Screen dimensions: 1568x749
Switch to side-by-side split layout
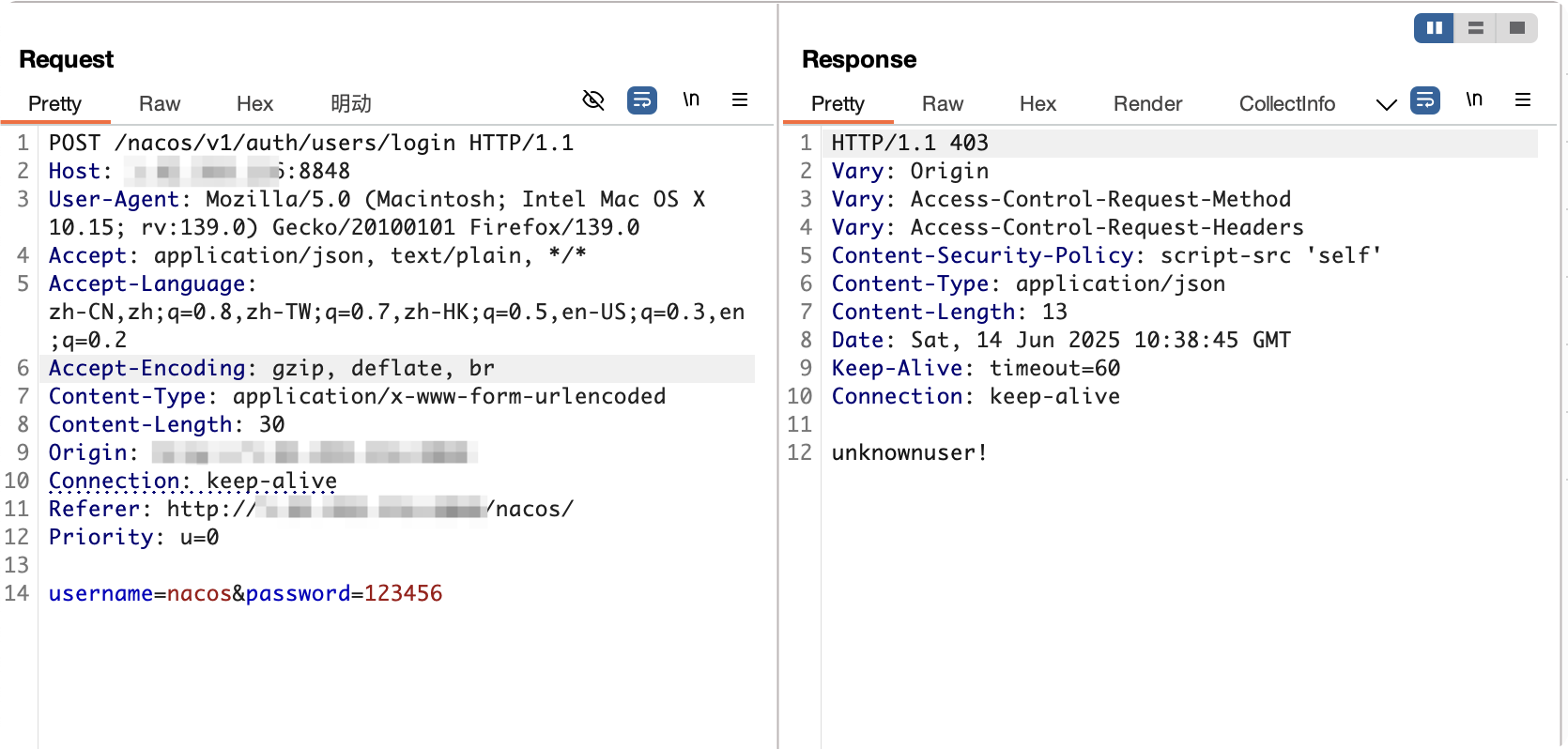tap(1435, 28)
